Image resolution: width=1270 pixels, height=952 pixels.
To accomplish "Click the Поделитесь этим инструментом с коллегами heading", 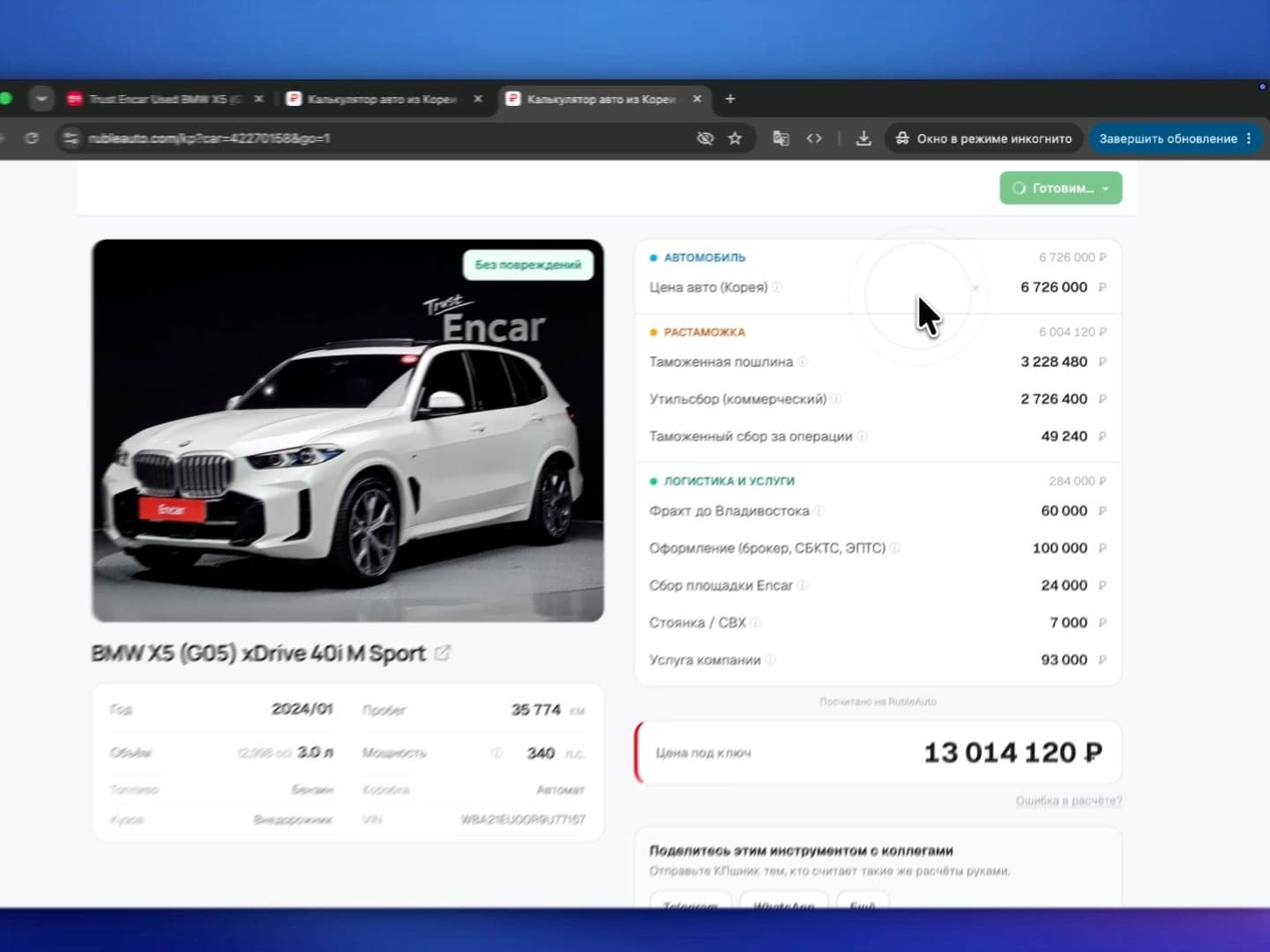I will tap(801, 851).
